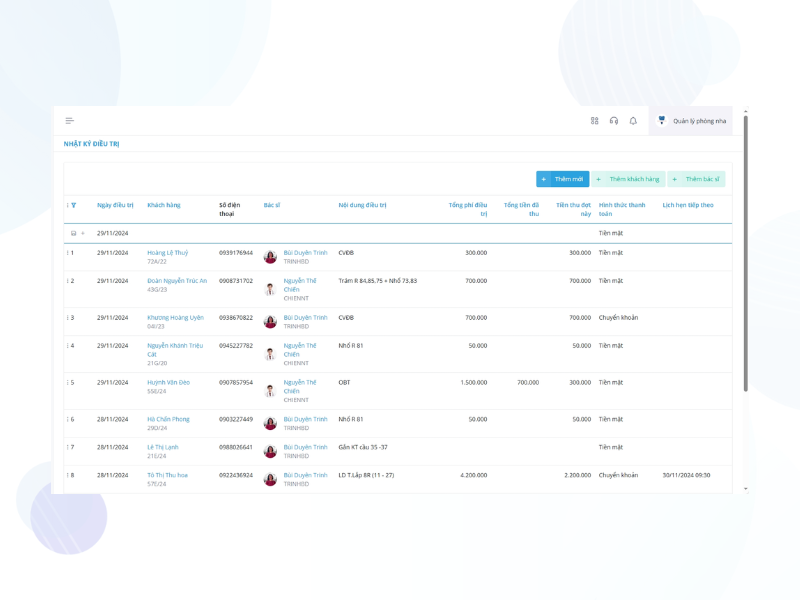Open row 4 options handle
Screen dimensions: 800x600
67,345
